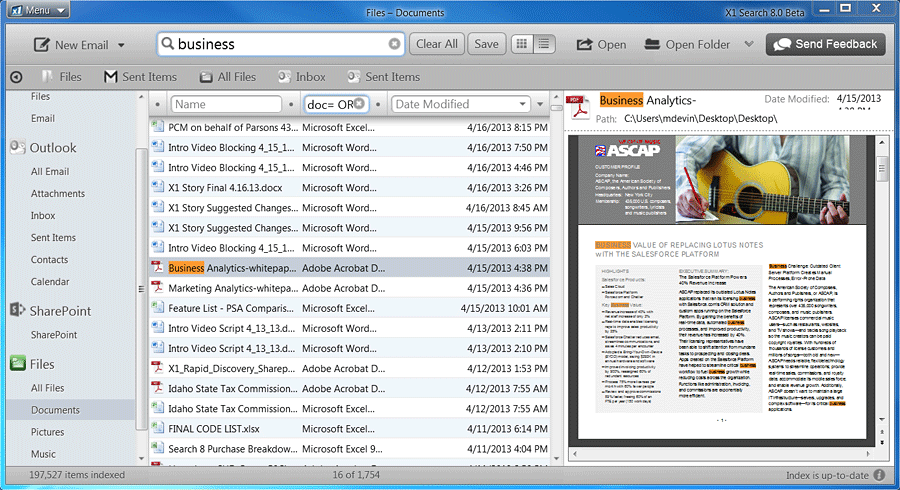Viewport: 900px width, 490px height.
Task: Open the containing folder
Action: (x=687, y=44)
